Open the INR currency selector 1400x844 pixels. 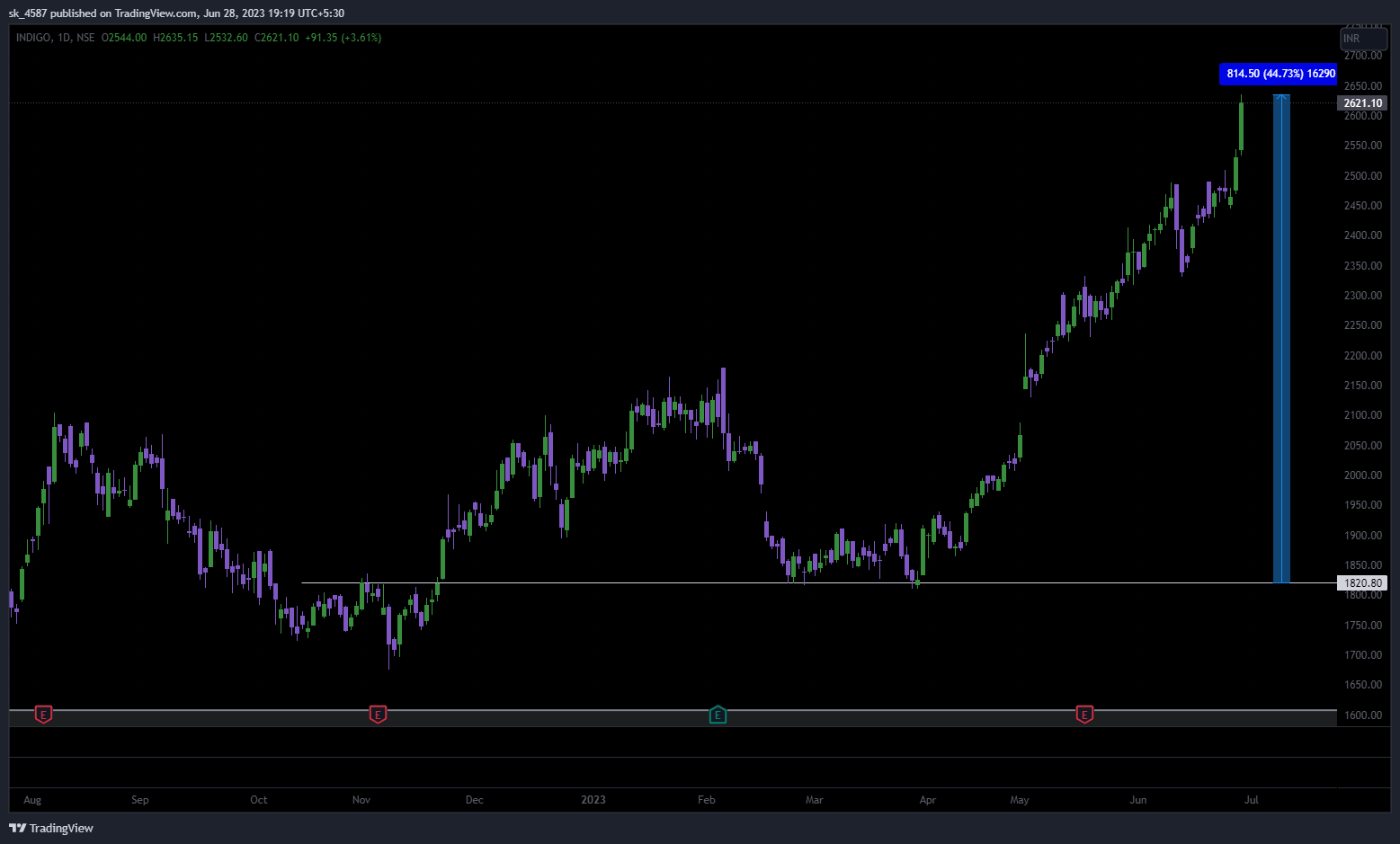tap(1364, 39)
